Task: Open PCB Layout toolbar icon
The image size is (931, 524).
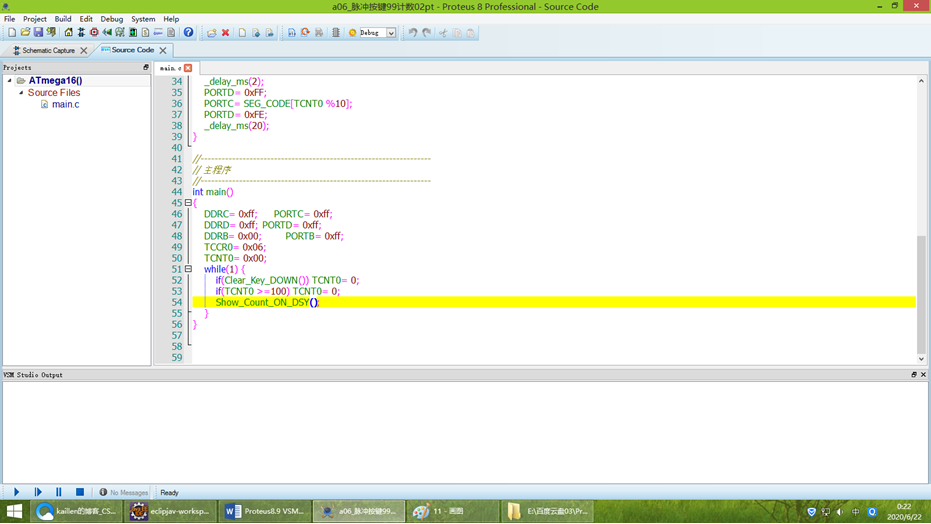Action: pyautogui.click(x=94, y=33)
